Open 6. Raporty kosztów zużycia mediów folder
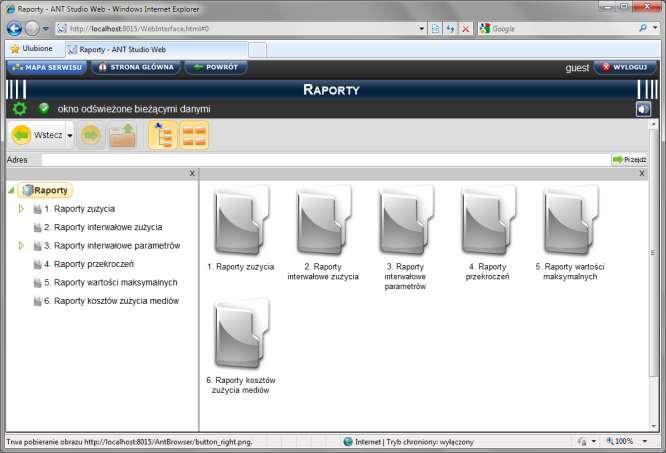This screenshot has width=666, height=453. click(241, 334)
